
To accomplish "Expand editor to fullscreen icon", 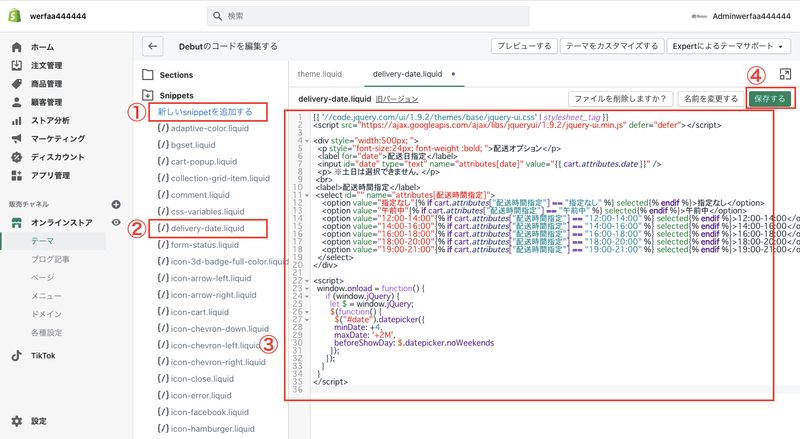I will (785, 74).
